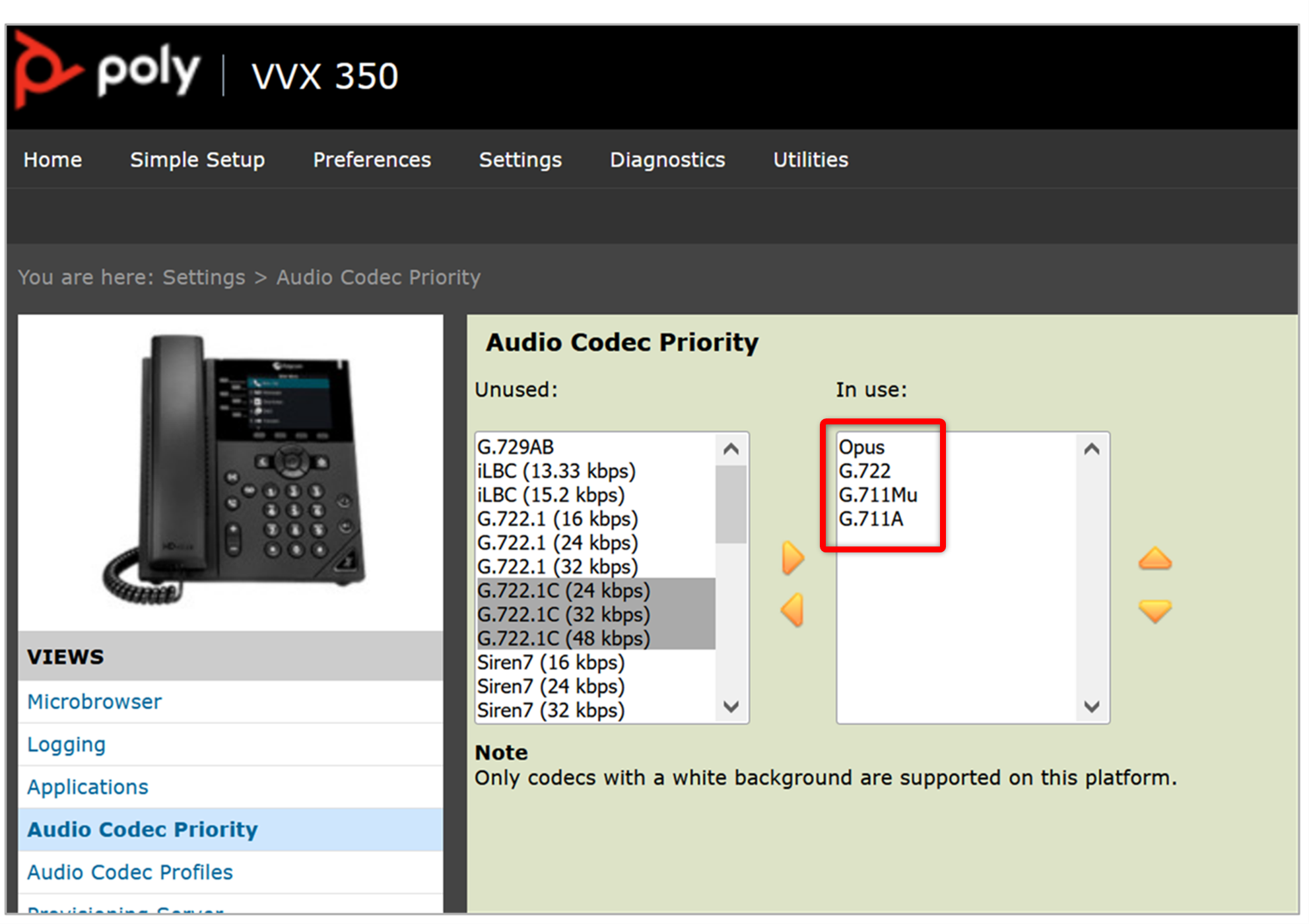Viewport: 1309px width, 924px height.
Task: Select G.722.1C (24 kbps) codec
Action: point(595,590)
